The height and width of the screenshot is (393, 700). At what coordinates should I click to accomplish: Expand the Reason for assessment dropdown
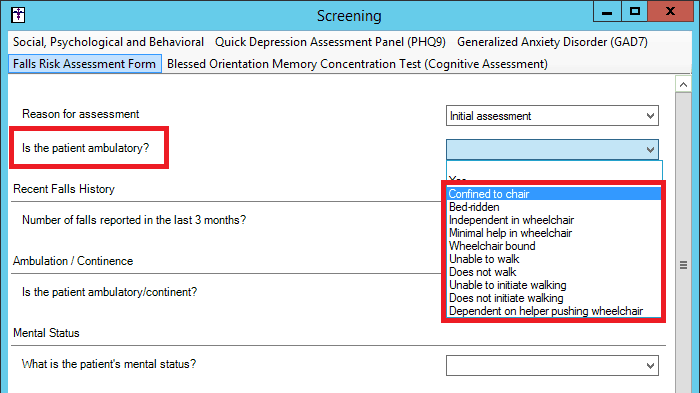552,116
